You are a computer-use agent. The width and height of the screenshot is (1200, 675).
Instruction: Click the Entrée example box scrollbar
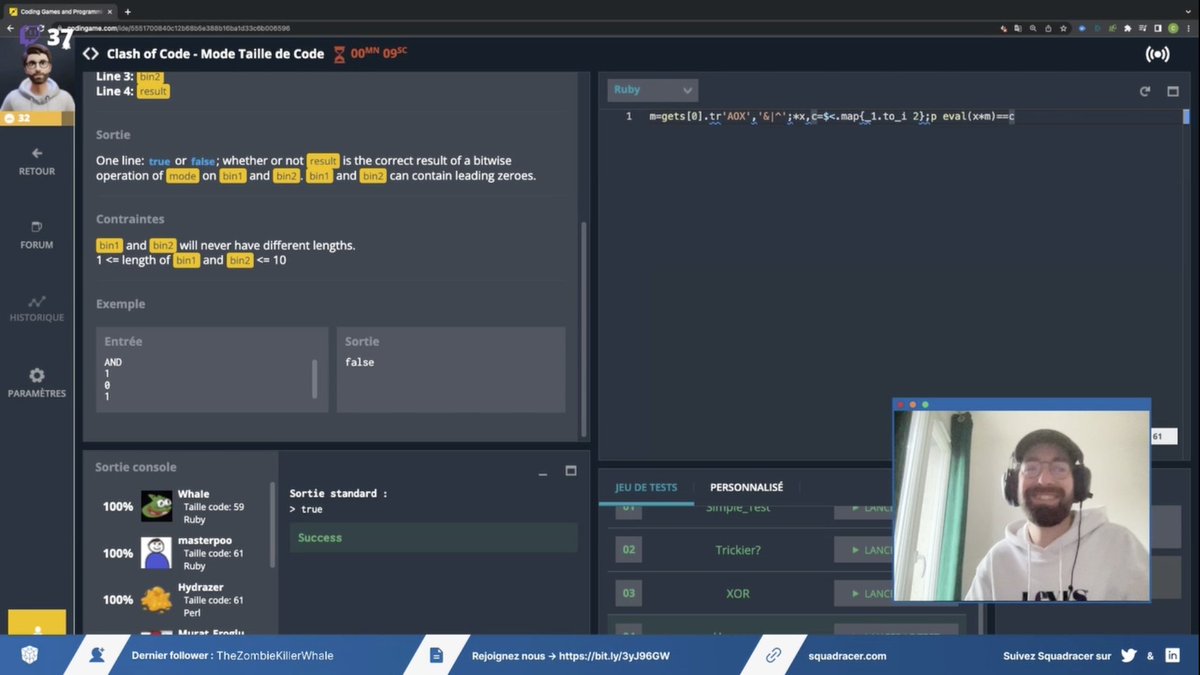click(x=315, y=379)
